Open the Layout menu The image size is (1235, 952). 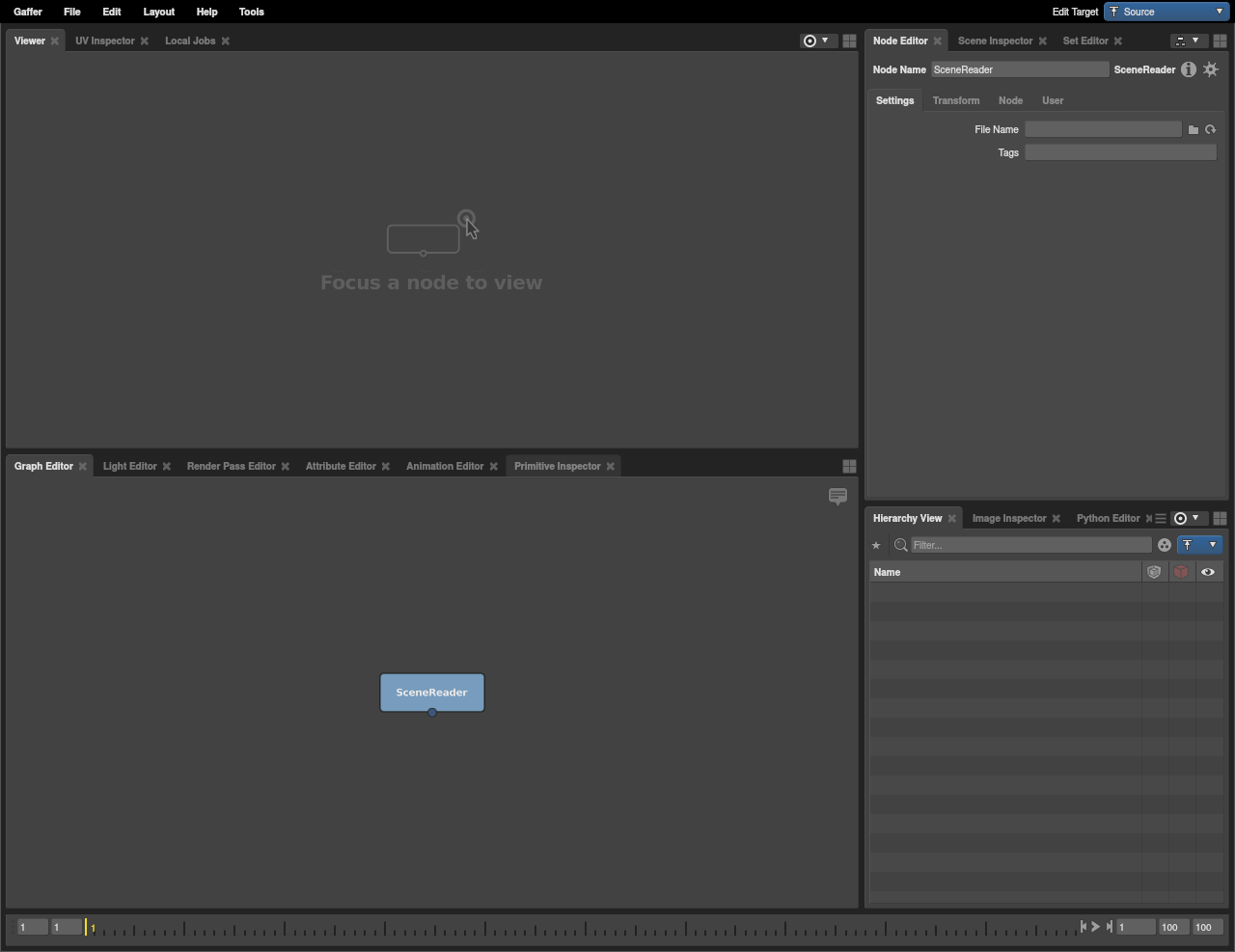click(158, 12)
